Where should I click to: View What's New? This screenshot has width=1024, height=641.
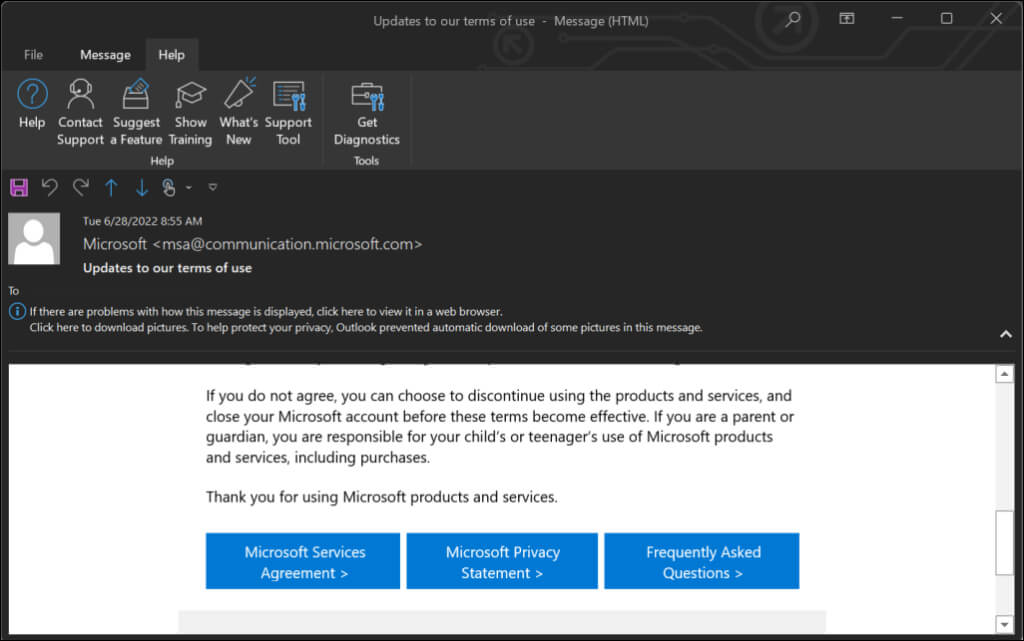[x=238, y=112]
